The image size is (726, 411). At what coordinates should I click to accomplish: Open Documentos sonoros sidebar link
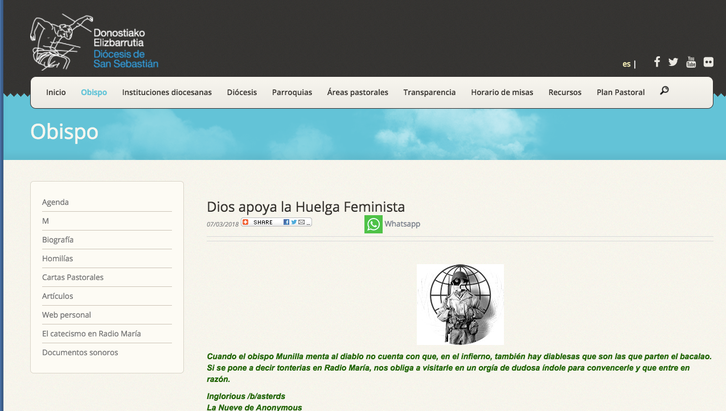(x=80, y=352)
